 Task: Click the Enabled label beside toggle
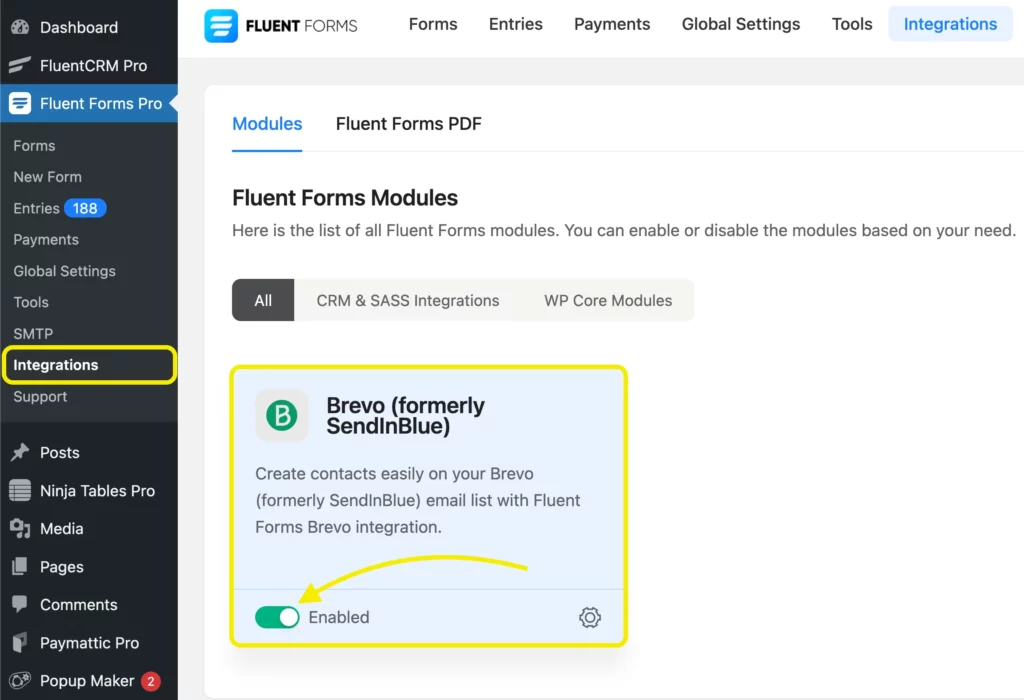click(x=339, y=617)
